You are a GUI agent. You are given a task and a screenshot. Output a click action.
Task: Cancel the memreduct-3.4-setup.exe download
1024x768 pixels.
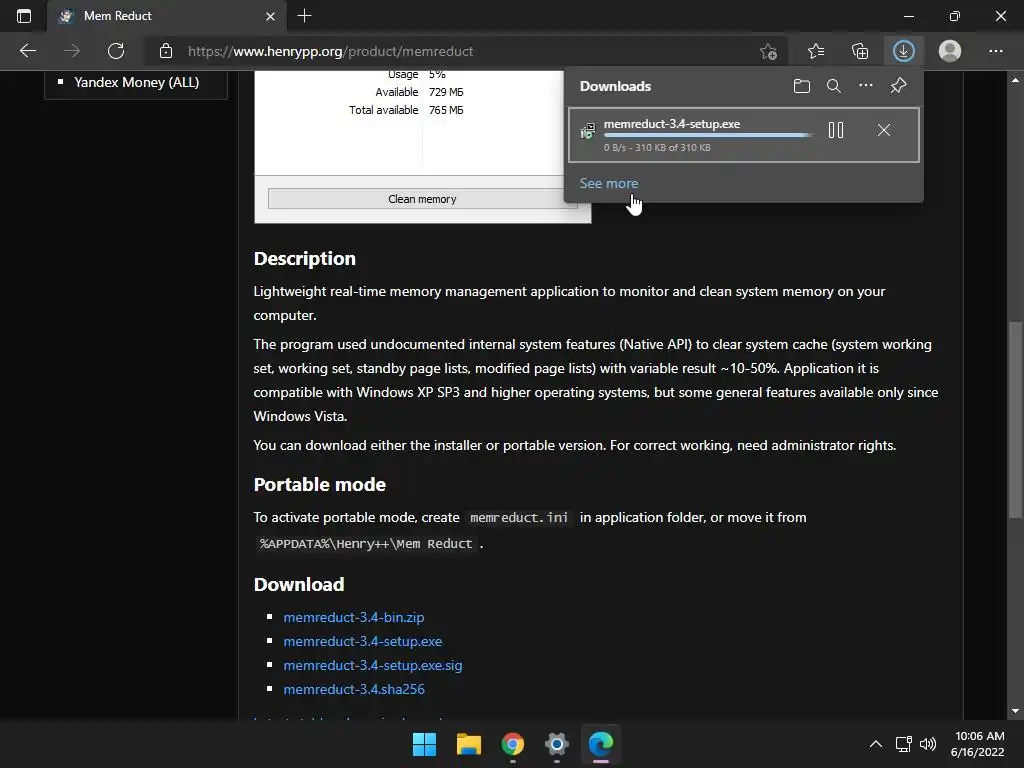(x=884, y=130)
